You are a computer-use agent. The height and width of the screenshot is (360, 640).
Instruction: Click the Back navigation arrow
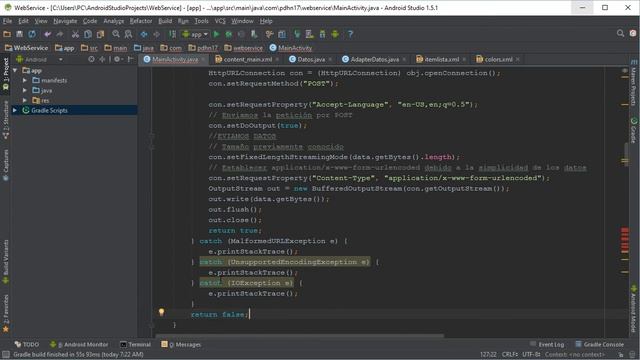point(144,34)
